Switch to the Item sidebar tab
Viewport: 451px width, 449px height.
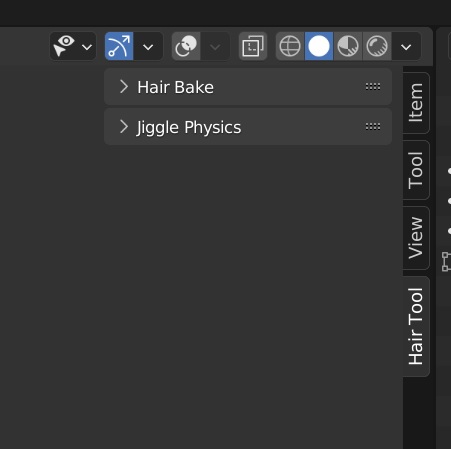pyautogui.click(x=416, y=103)
